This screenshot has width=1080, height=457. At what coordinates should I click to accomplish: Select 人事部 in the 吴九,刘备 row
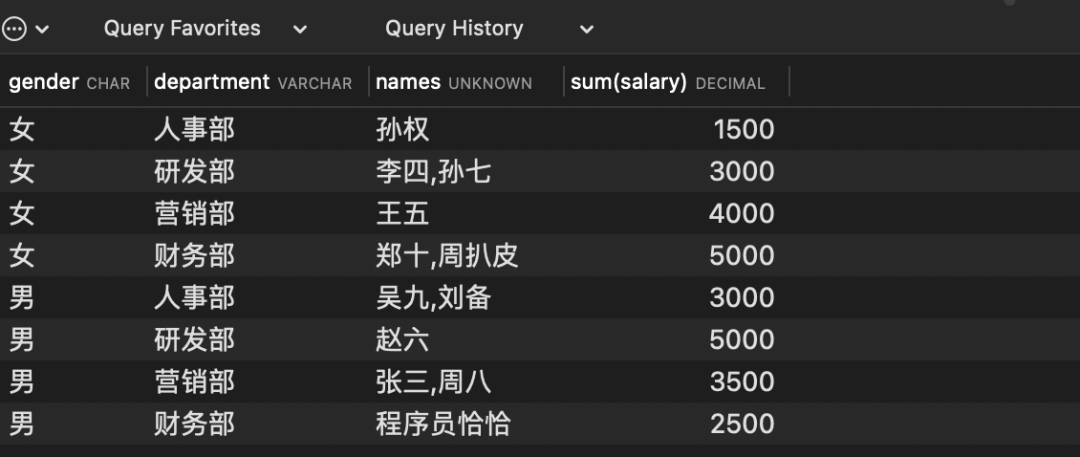pos(194,298)
